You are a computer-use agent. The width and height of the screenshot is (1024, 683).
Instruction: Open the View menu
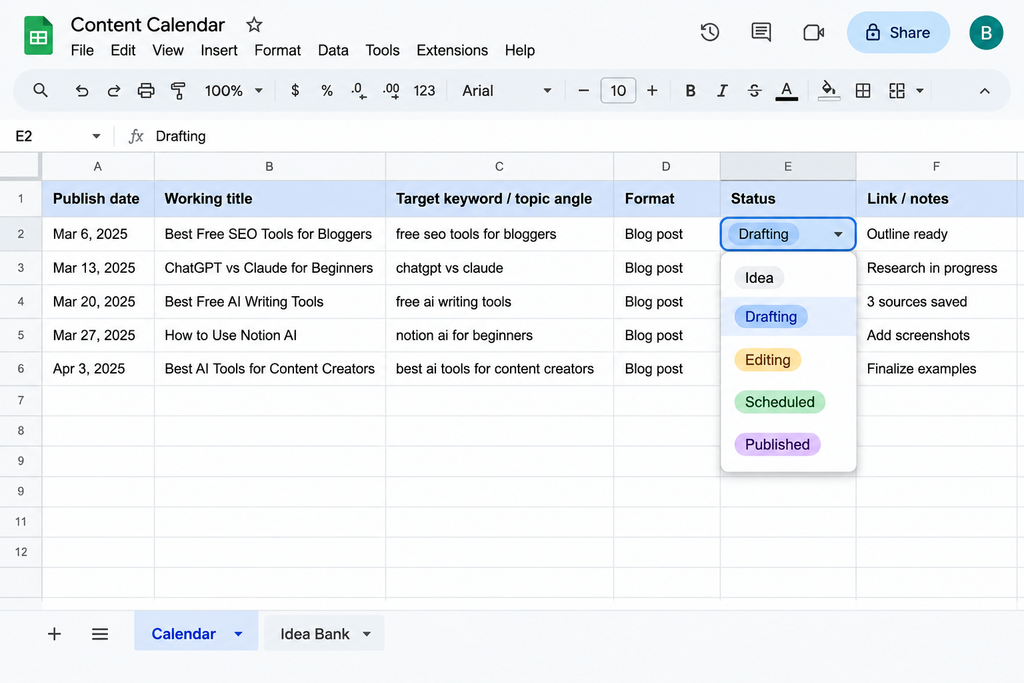tap(168, 50)
